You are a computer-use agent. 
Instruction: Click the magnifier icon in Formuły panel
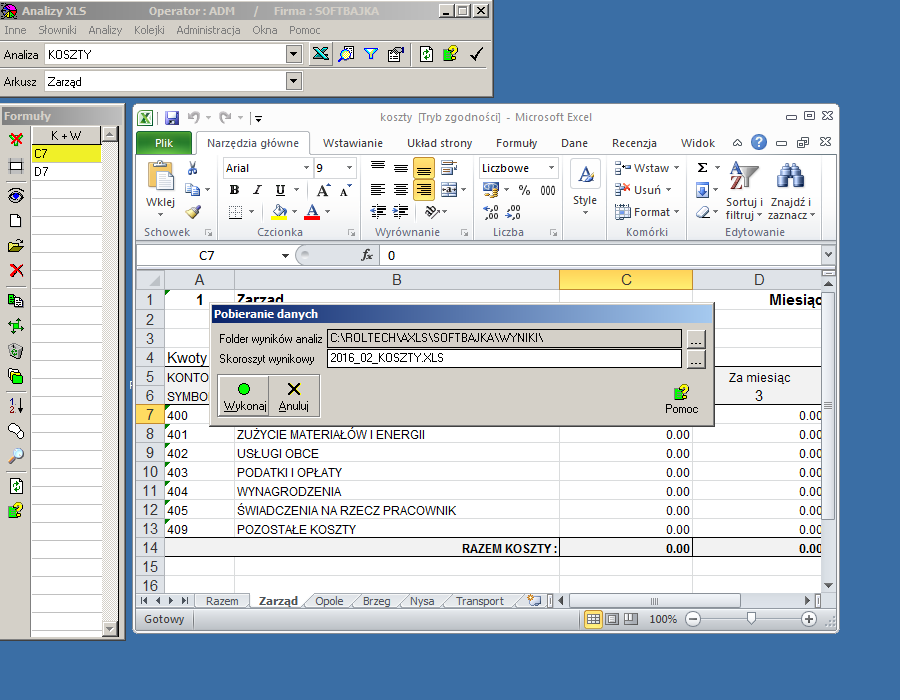16,456
